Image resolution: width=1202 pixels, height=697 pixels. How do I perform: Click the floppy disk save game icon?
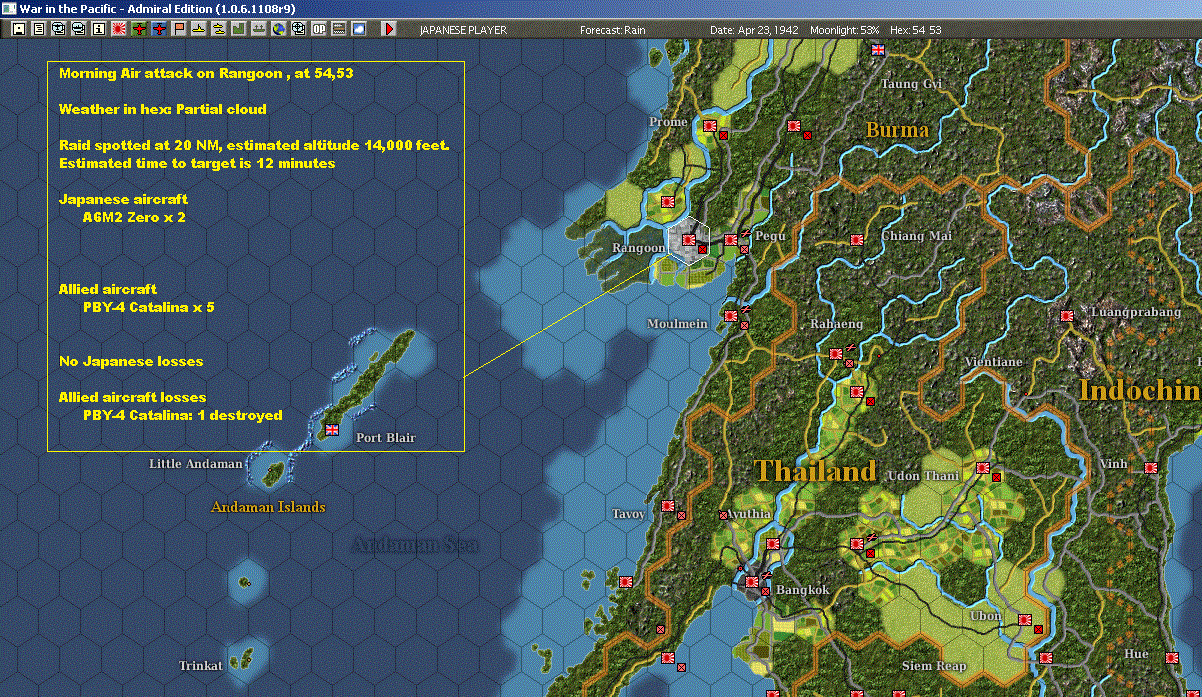[x=18, y=29]
